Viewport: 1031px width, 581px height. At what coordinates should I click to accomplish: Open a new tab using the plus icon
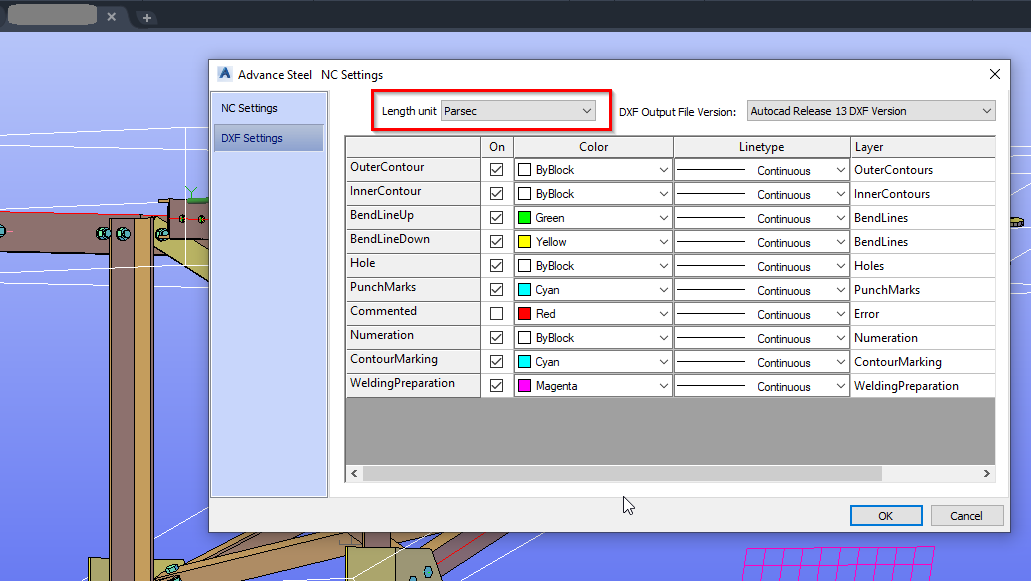point(146,16)
